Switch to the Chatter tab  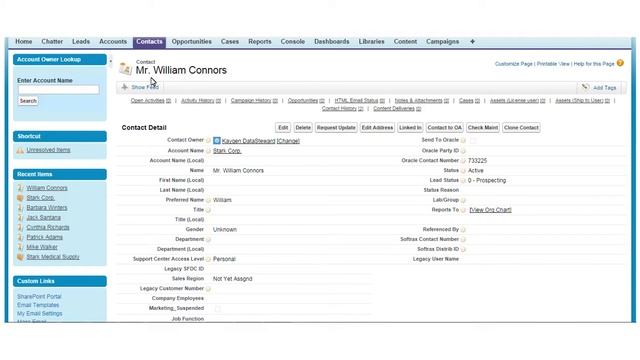52,42
